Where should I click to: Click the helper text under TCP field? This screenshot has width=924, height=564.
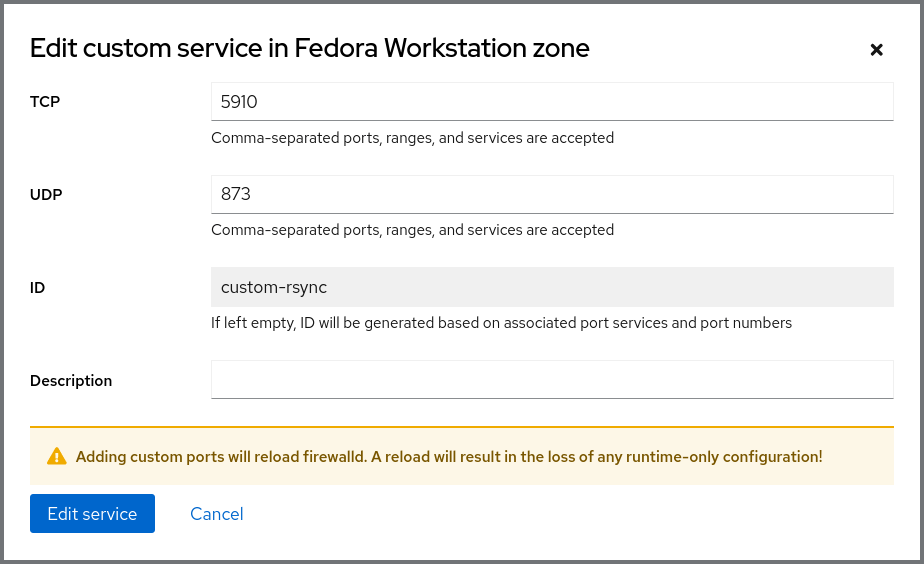pyautogui.click(x=412, y=138)
